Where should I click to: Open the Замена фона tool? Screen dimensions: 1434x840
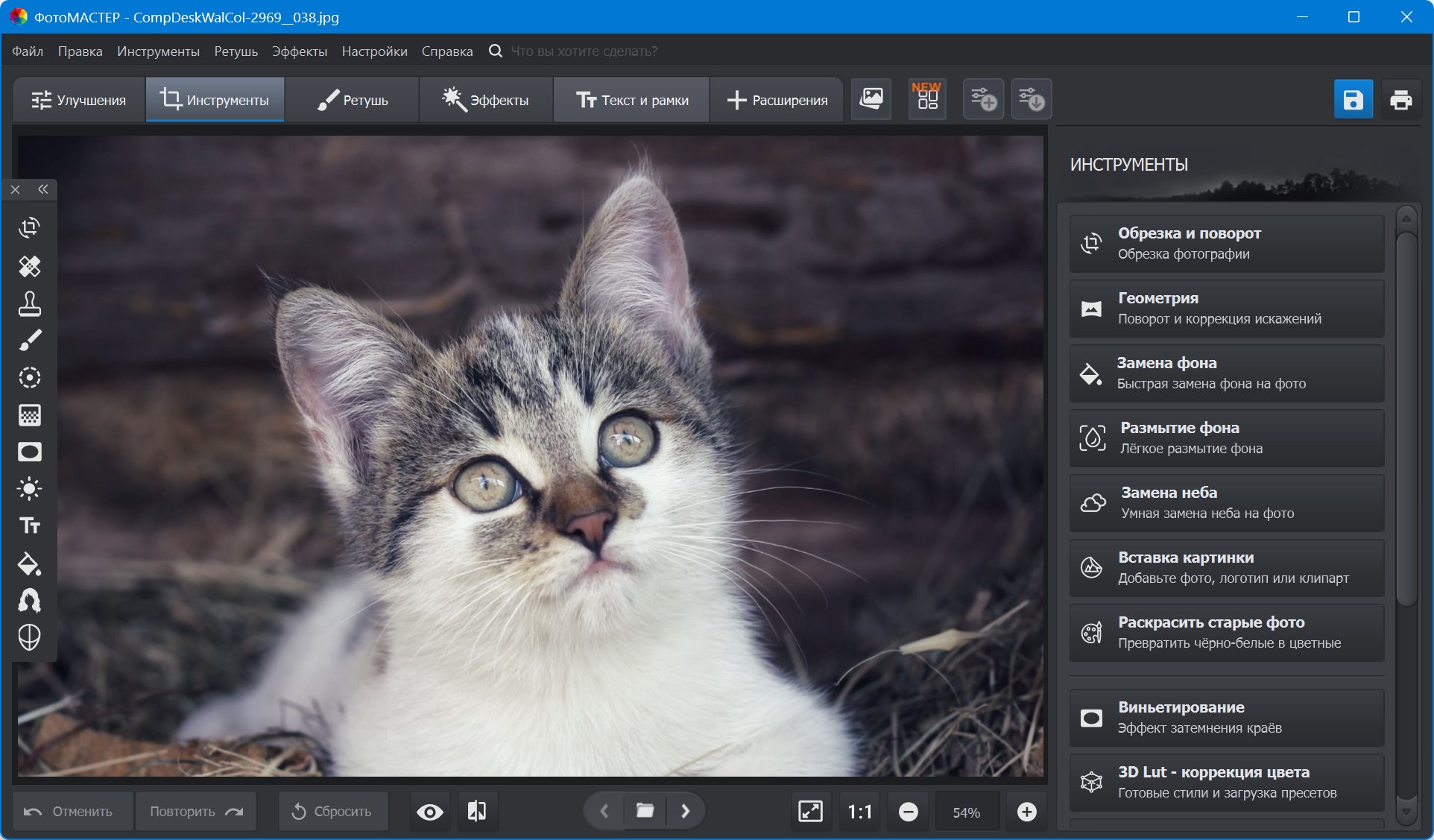(1226, 373)
